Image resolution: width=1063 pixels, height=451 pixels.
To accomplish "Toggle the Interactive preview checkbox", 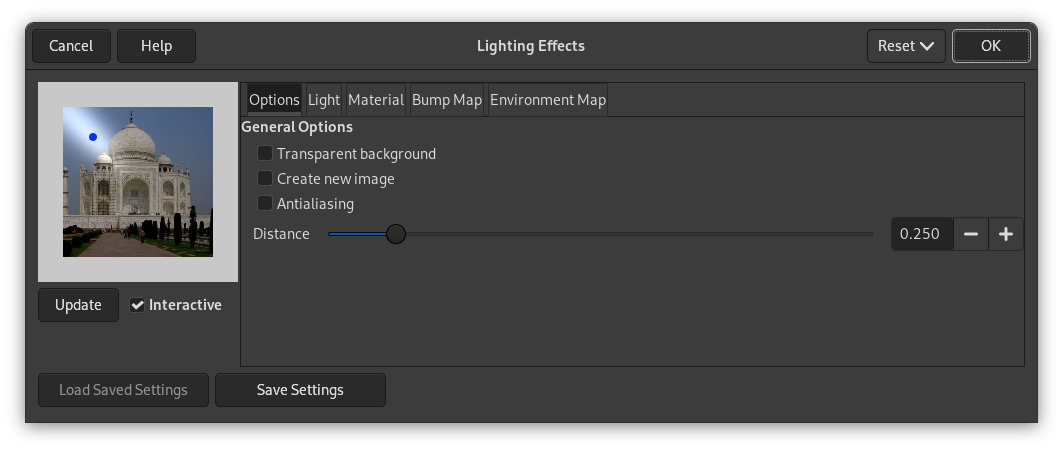I will pos(138,305).
